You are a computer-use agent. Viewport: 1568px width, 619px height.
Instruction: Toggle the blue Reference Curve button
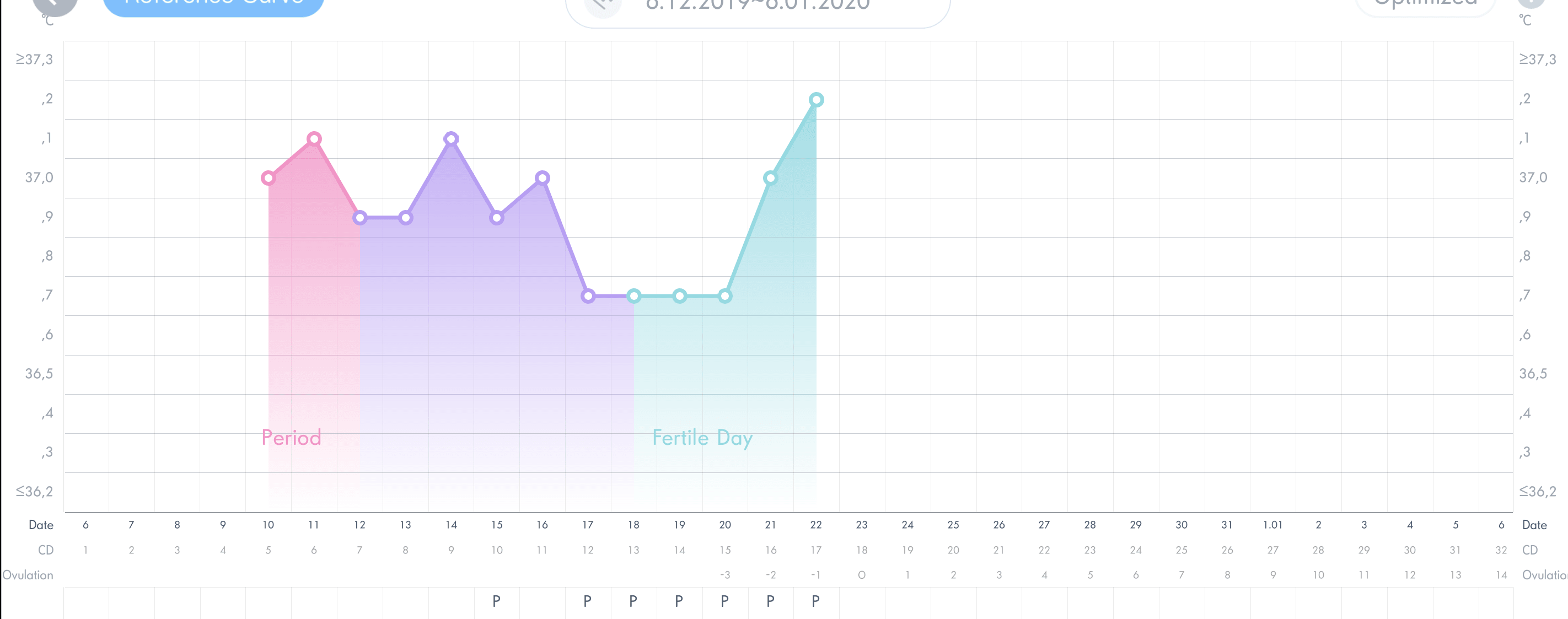213,5
